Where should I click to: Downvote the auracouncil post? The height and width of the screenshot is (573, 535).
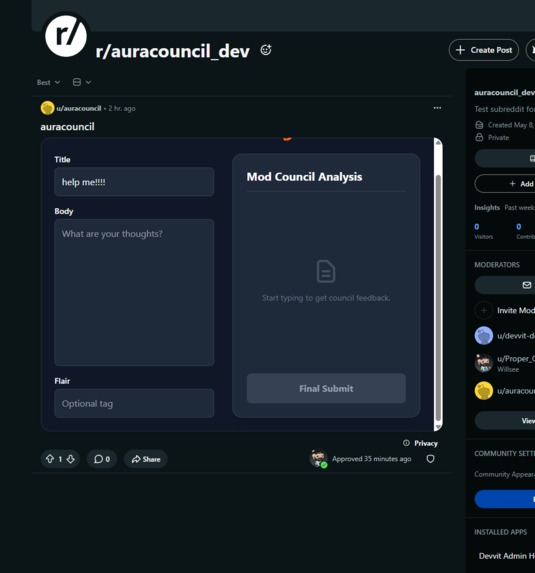71,459
